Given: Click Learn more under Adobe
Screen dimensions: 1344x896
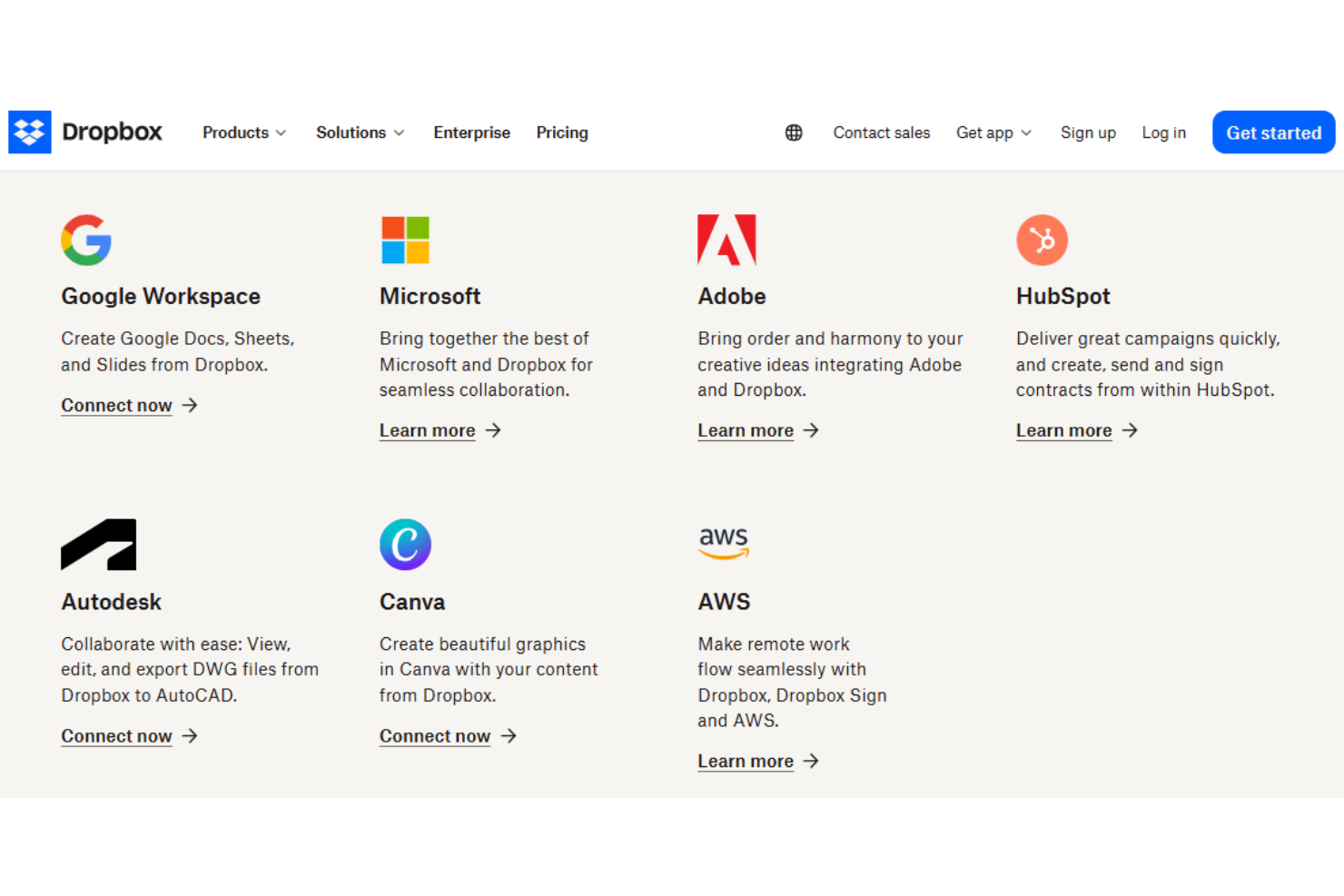Looking at the screenshot, I should 746,430.
